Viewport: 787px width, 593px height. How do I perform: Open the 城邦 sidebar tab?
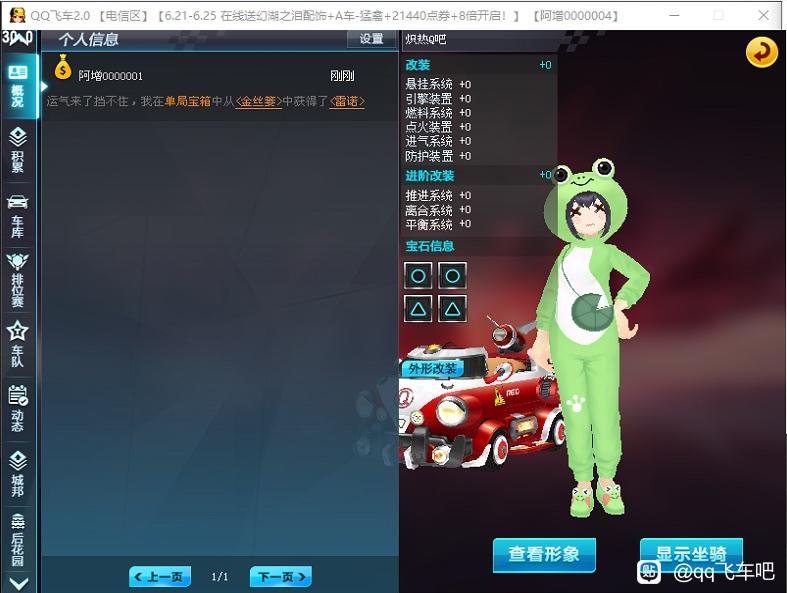18,473
